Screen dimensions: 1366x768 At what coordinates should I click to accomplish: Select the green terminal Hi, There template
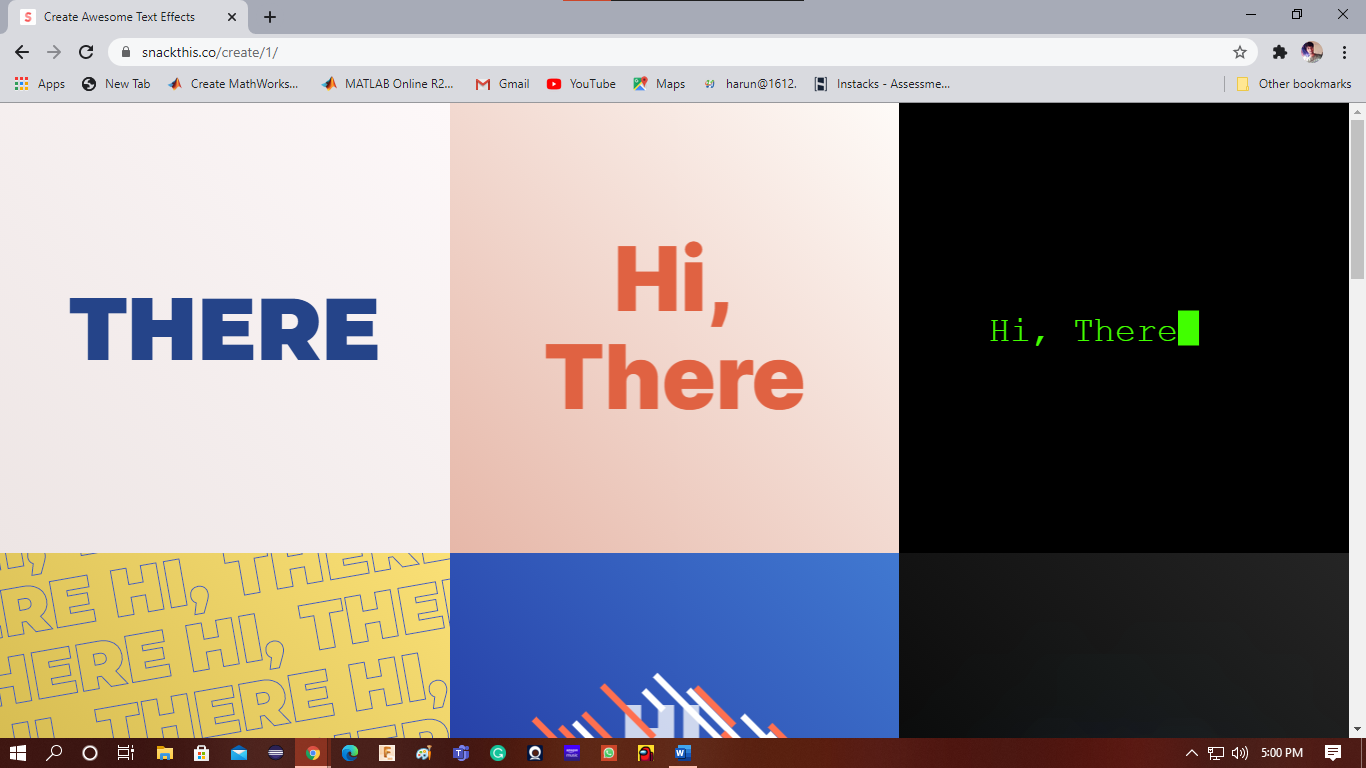point(1124,330)
